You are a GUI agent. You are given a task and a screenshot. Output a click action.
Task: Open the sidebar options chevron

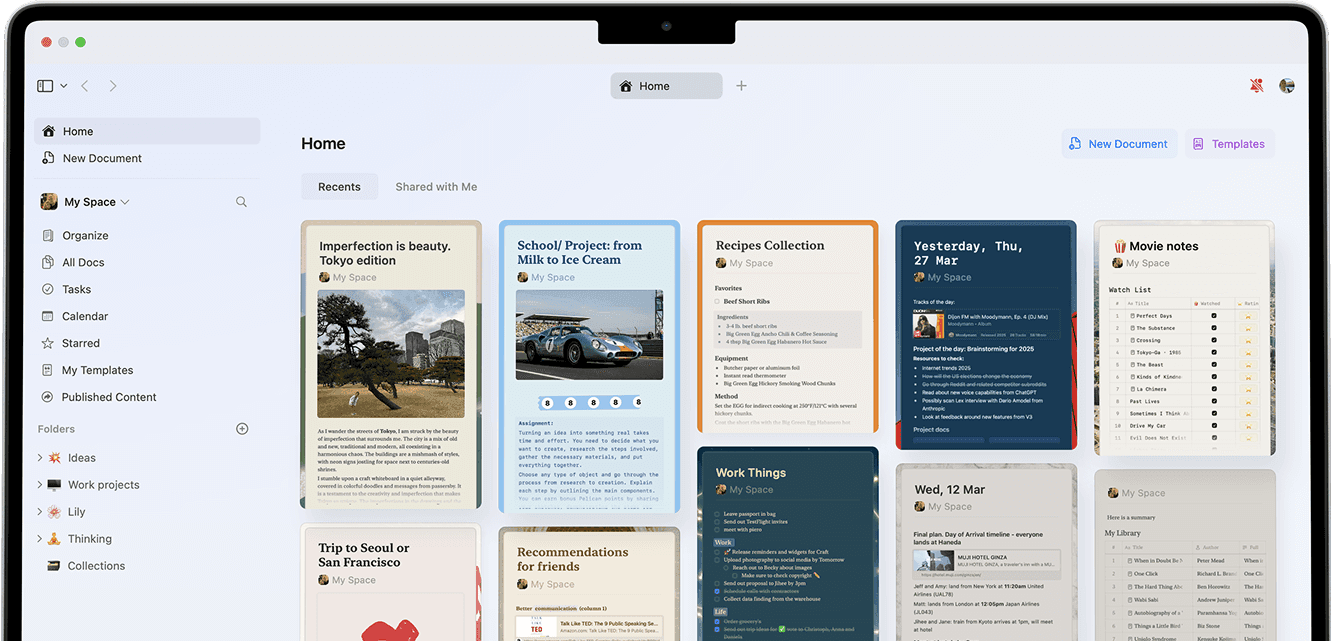tap(64, 86)
